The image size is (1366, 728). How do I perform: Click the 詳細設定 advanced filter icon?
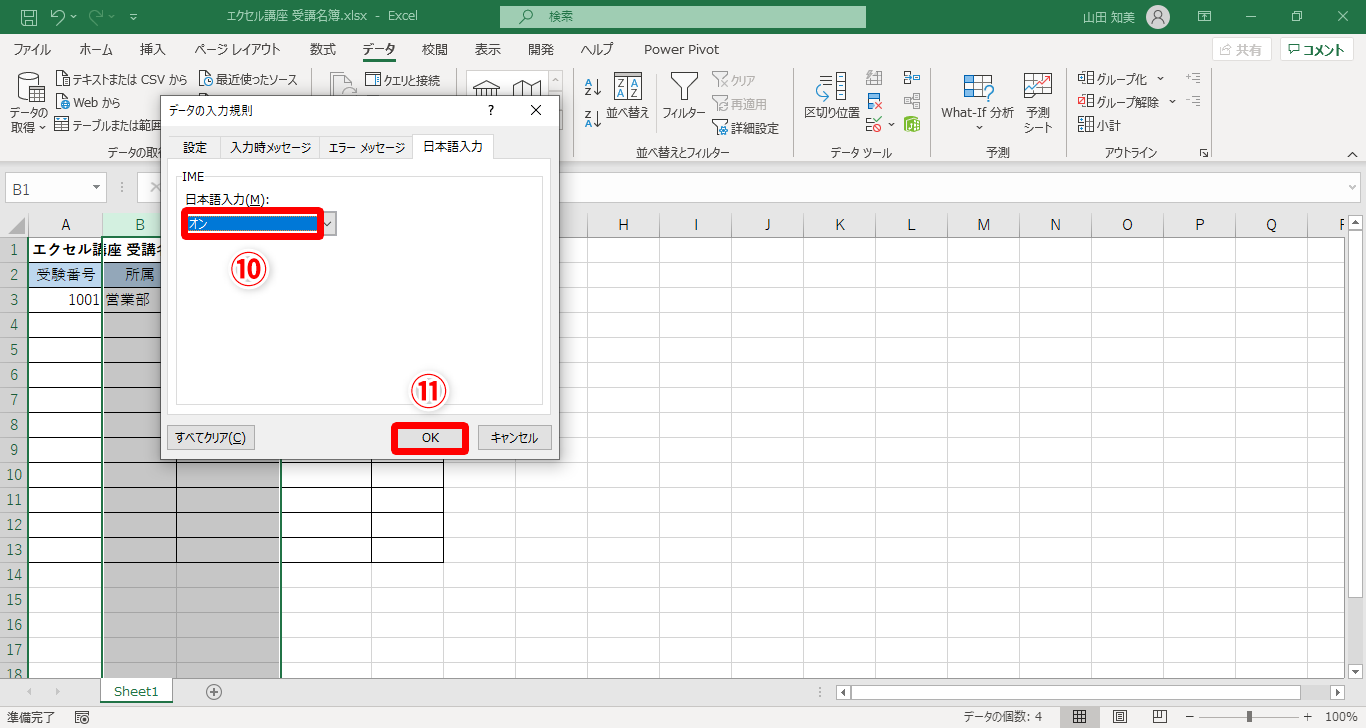click(720, 128)
